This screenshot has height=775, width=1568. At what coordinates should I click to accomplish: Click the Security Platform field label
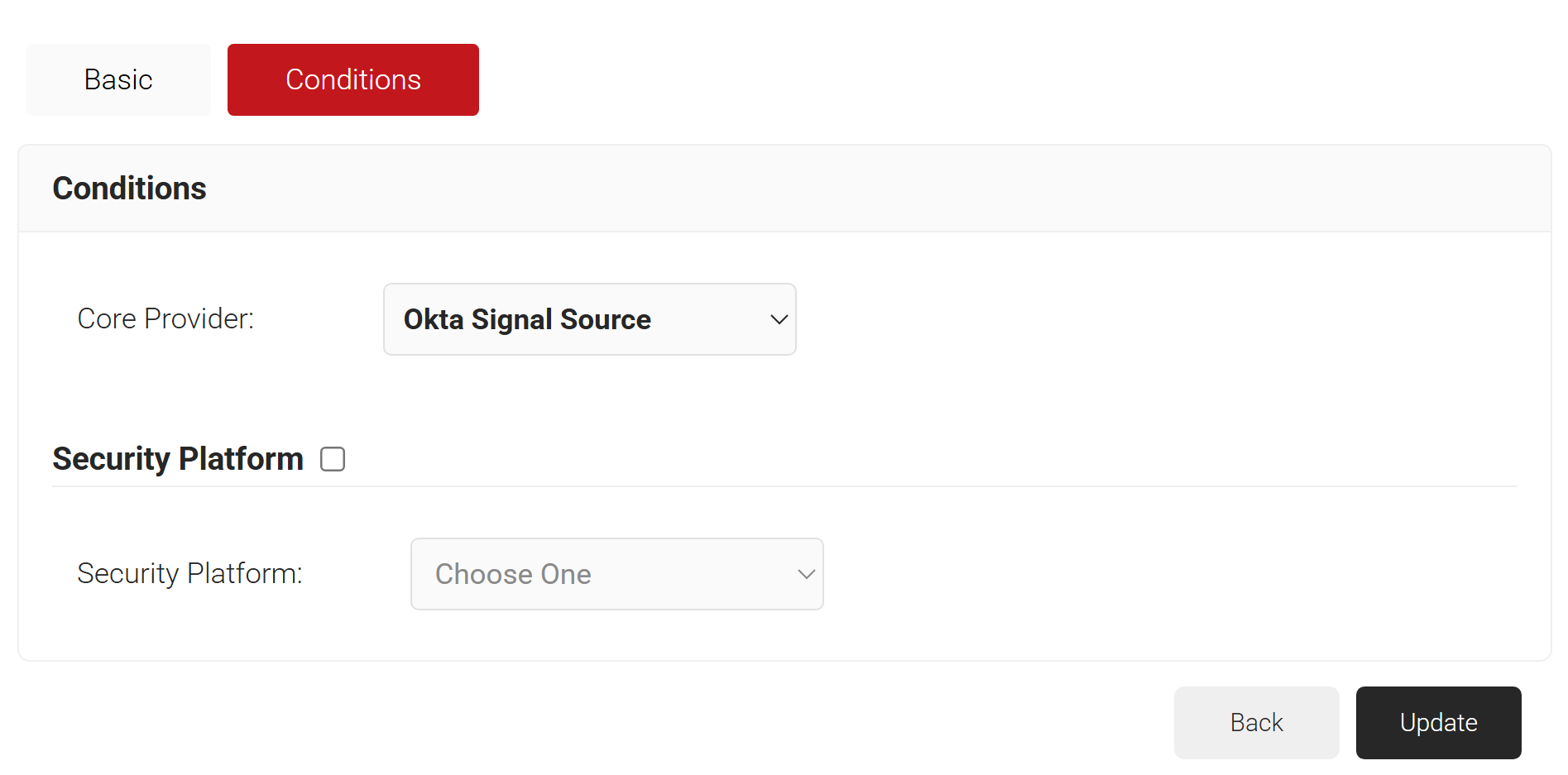tap(190, 573)
